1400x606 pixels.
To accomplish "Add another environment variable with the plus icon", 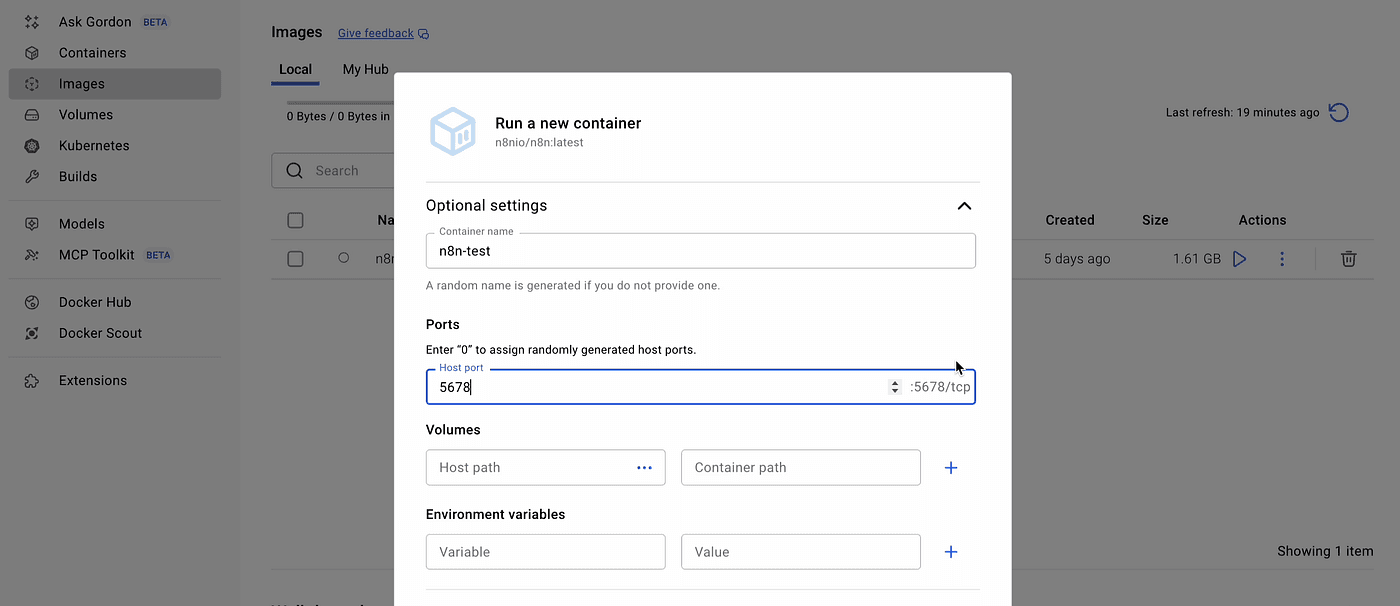I will pos(951,552).
